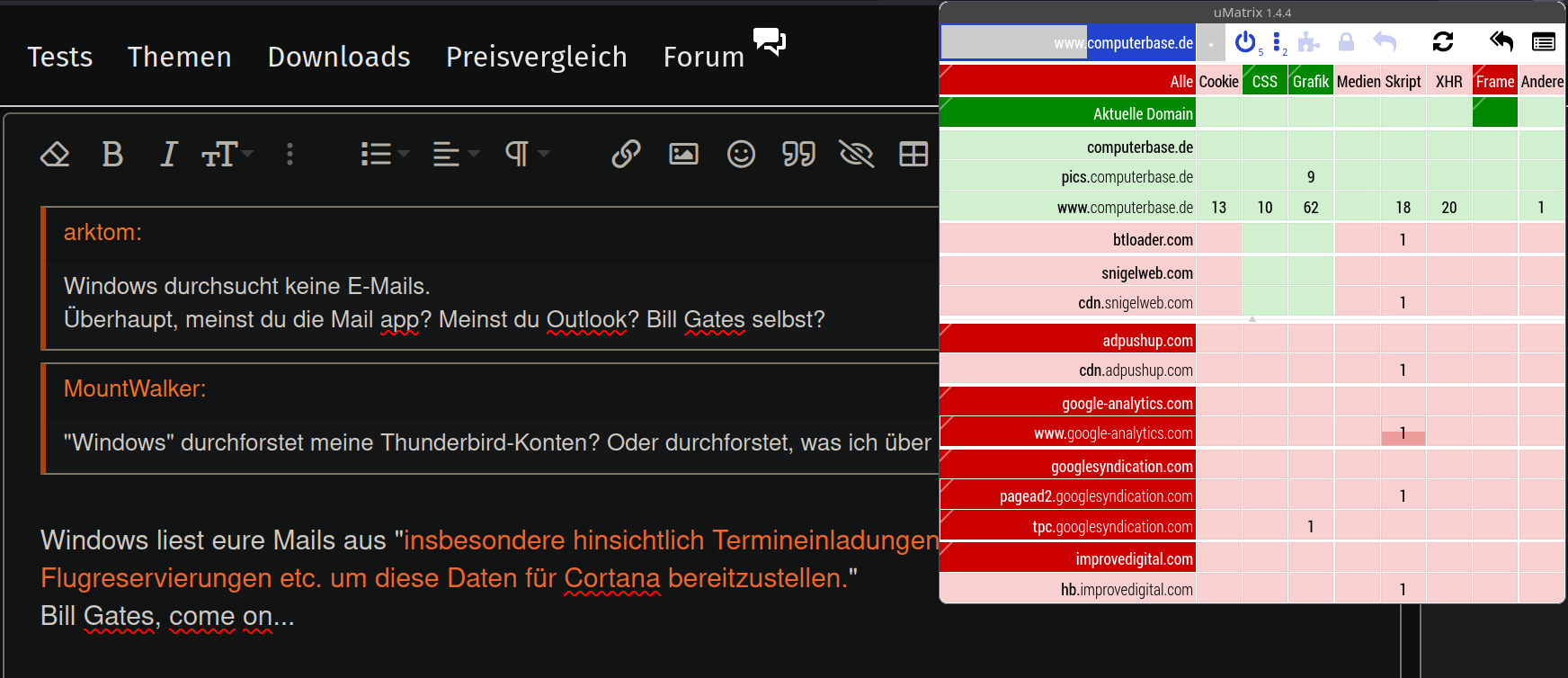Toggle the Frame column header
The width and height of the screenshot is (1568, 678).
click(1494, 81)
